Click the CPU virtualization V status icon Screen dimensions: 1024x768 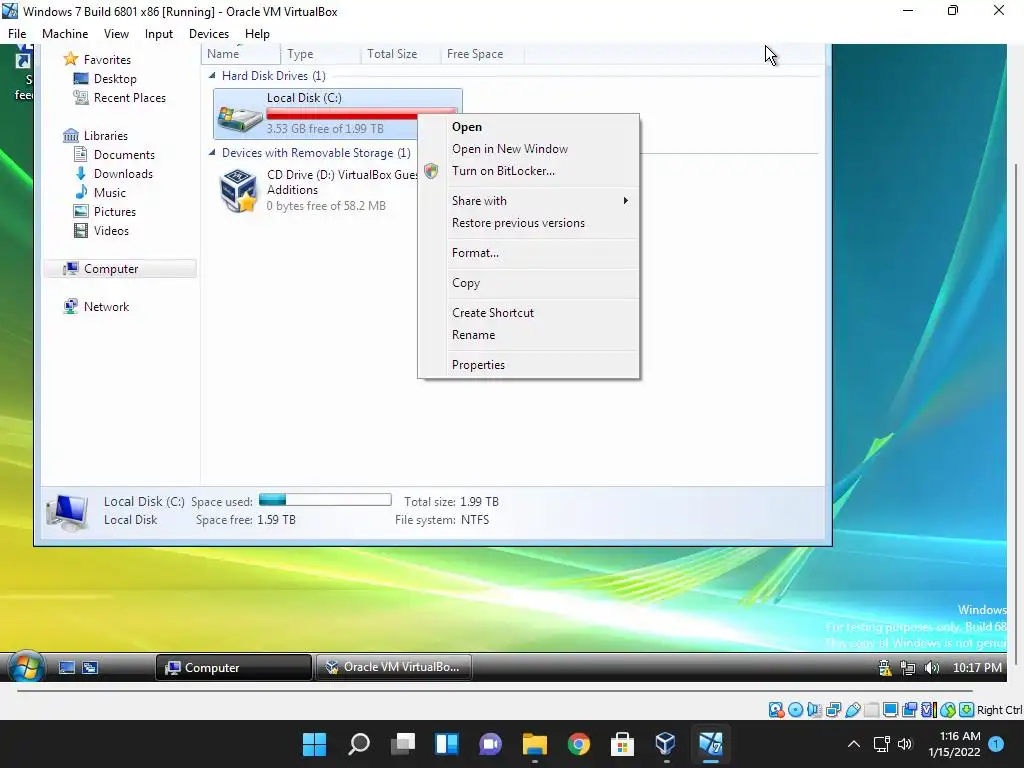[928, 710]
